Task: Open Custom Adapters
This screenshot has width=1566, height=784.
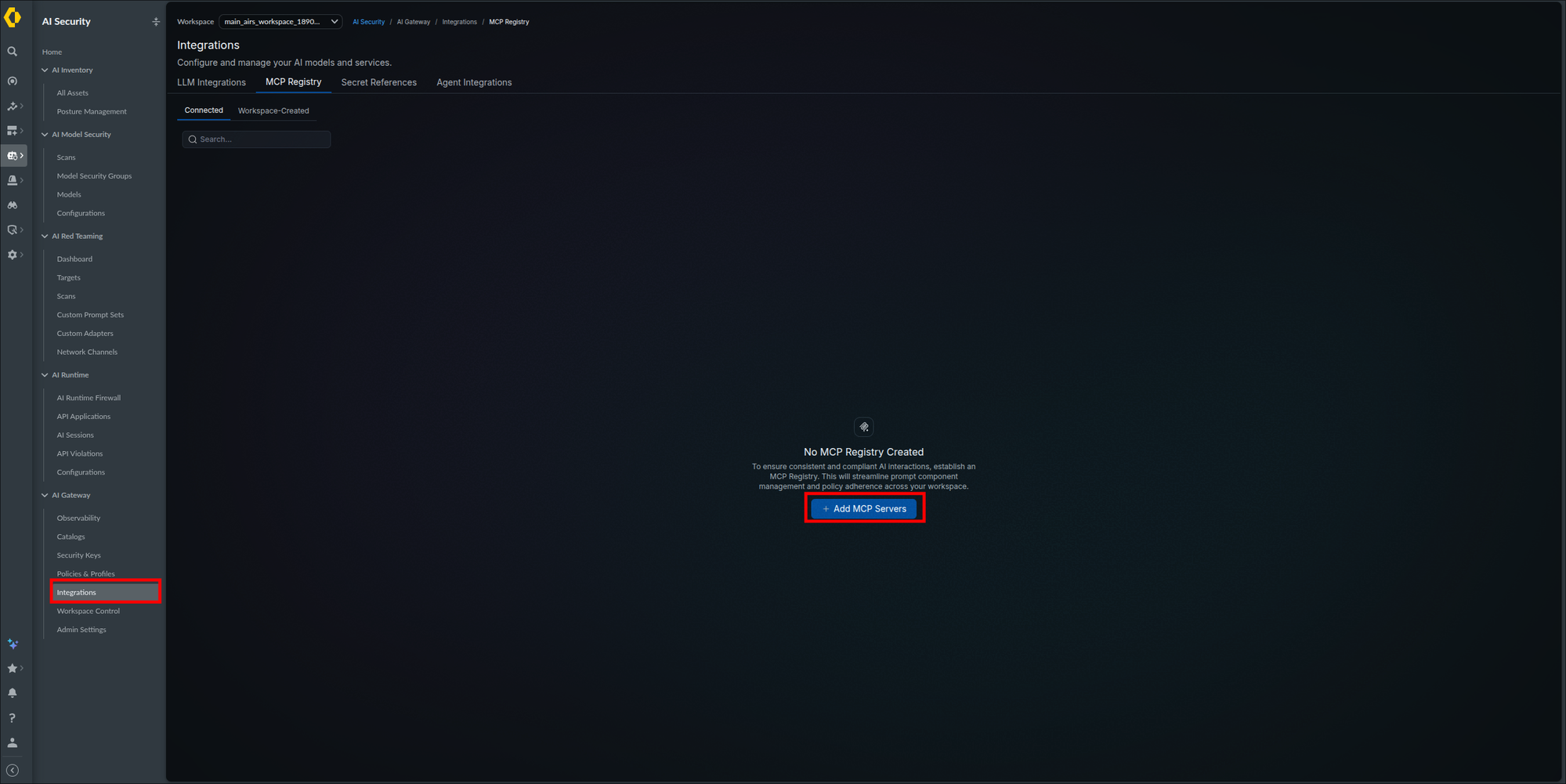Action: [85, 334]
